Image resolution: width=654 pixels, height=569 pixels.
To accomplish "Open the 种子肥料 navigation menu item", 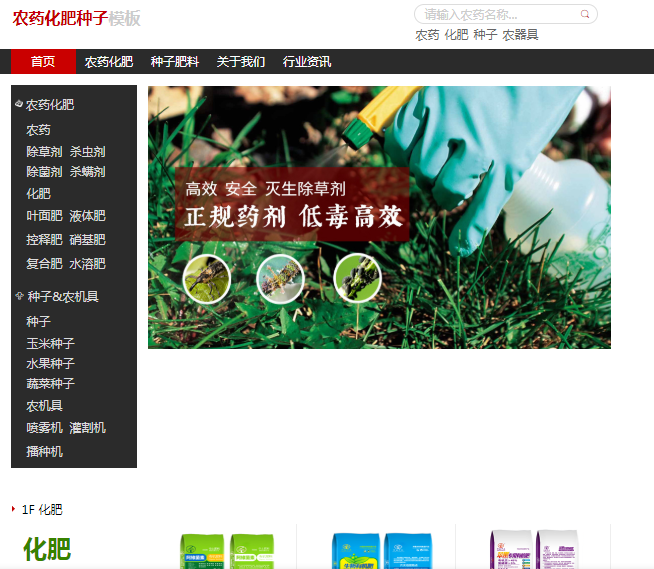I will pos(175,62).
